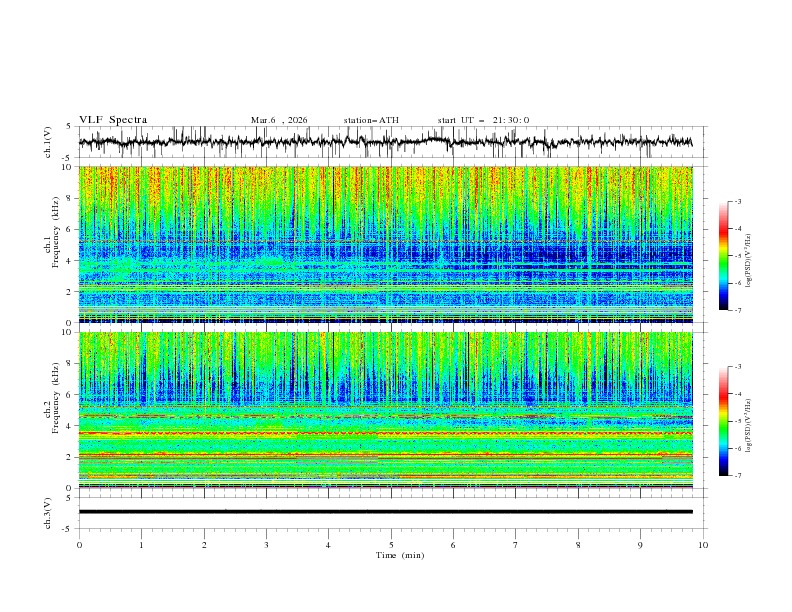This screenshot has width=792, height=612.
Task: Click the time axis tick label "9"
Action: (x=640, y=545)
